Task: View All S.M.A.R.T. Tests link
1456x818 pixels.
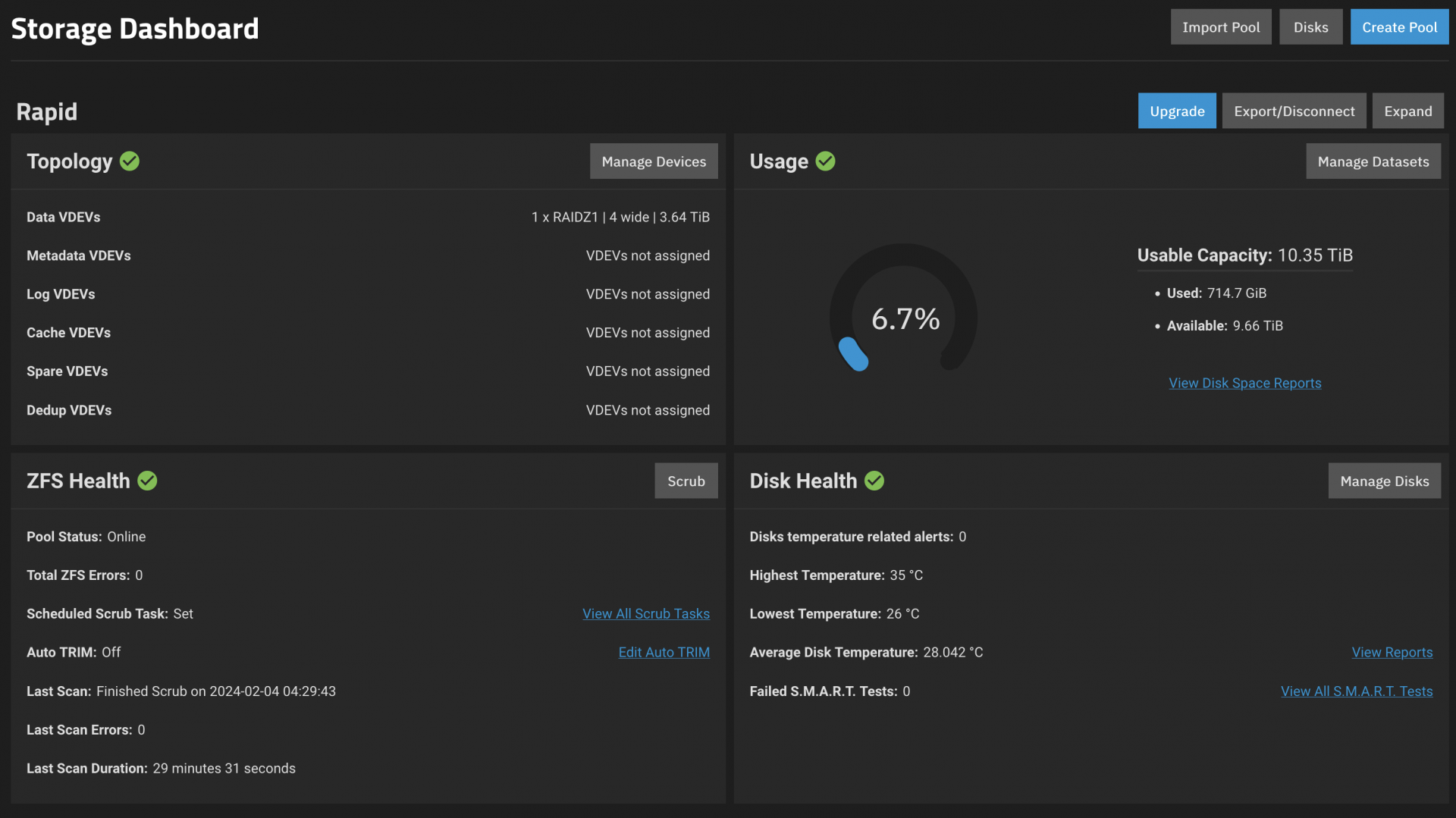Action: pyautogui.click(x=1356, y=691)
